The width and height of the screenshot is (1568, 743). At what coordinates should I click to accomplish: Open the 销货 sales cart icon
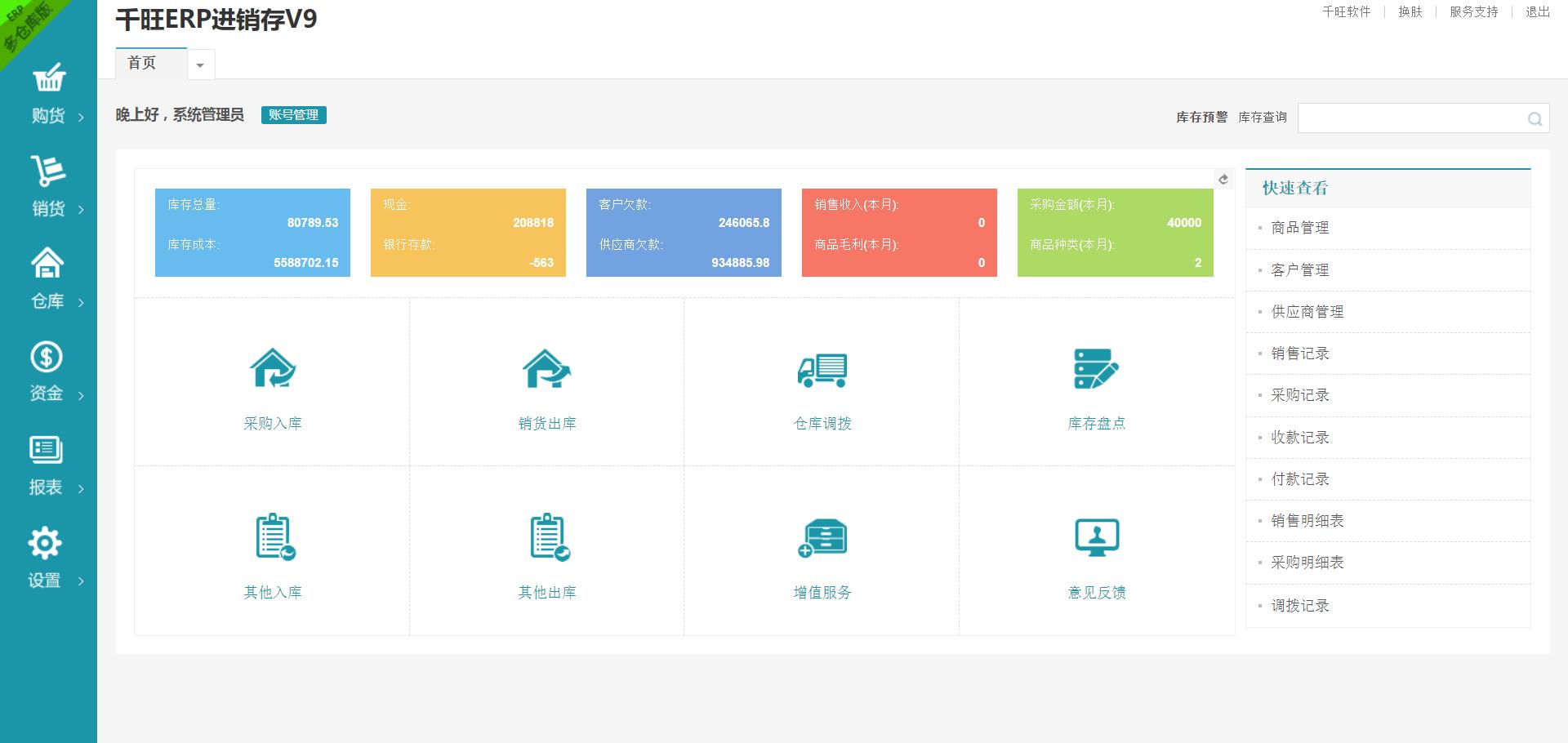pyautogui.click(x=48, y=171)
